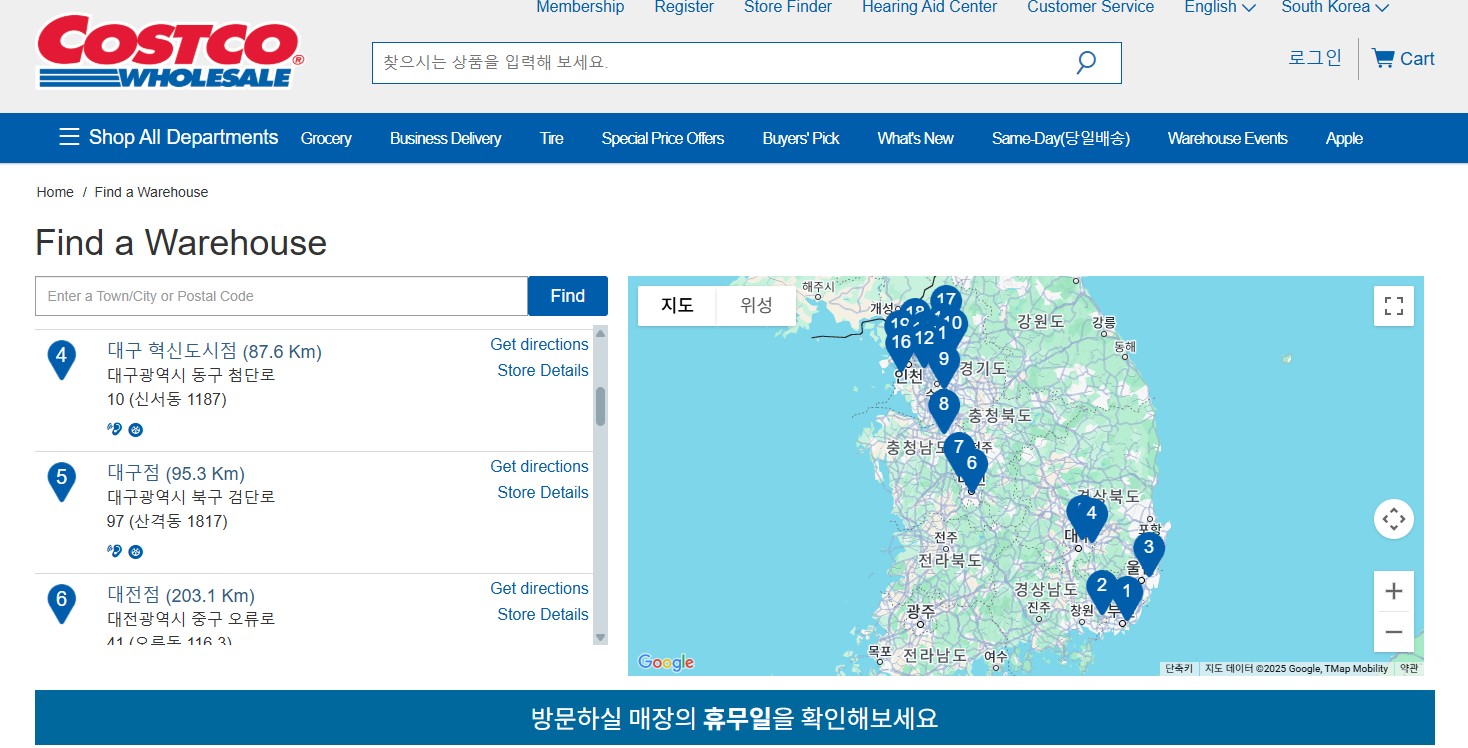Select map pin number 4
This screenshot has height=748, width=1468.
click(x=1092, y=518)
